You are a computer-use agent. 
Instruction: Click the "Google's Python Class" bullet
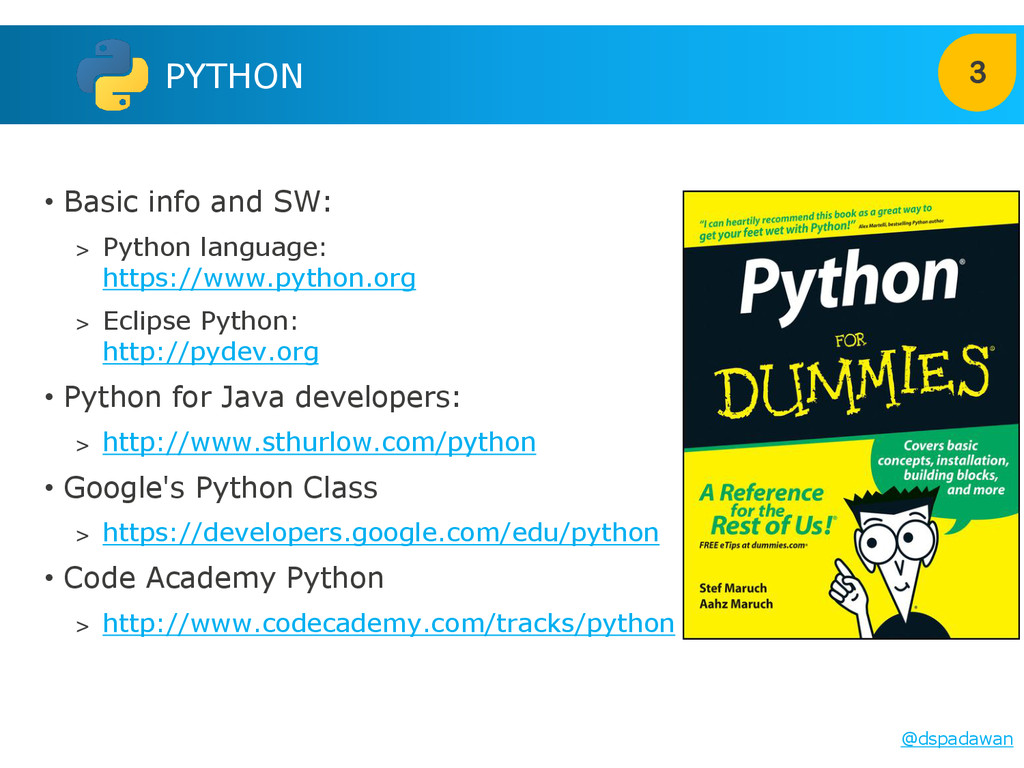221,488
